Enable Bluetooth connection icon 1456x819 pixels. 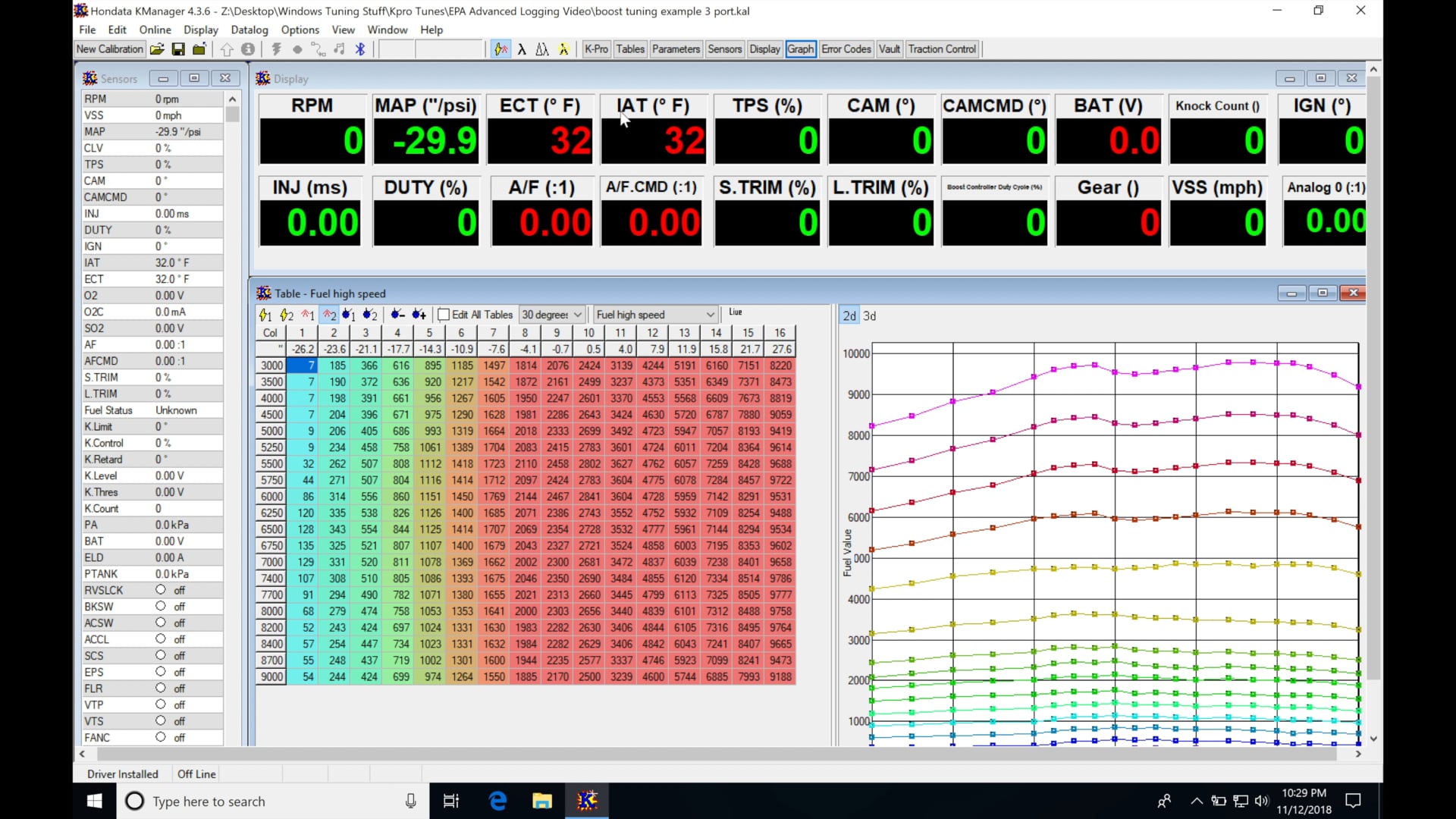tap(360, 49)
